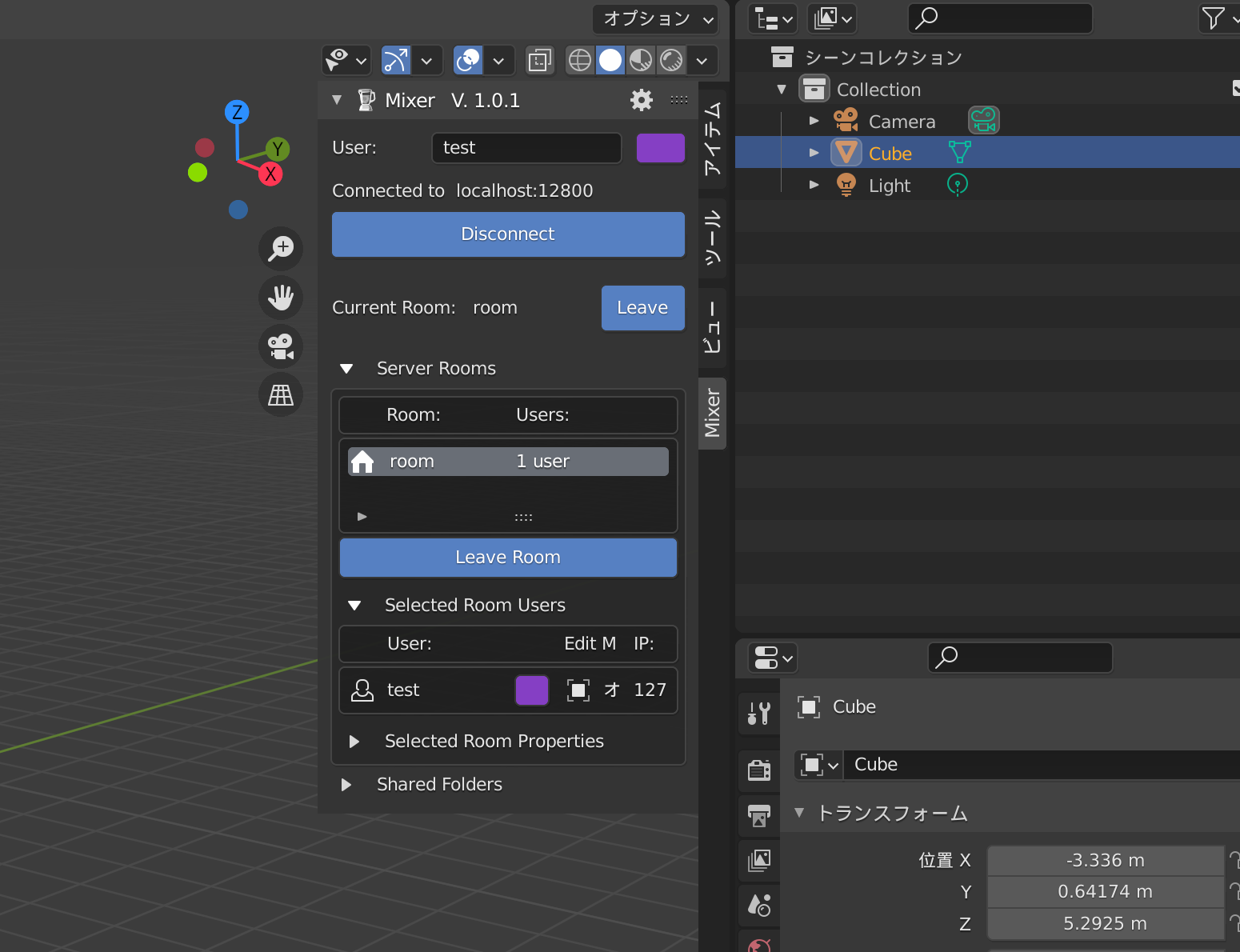Toggle camera view icon in viewport

click(281, 346)
